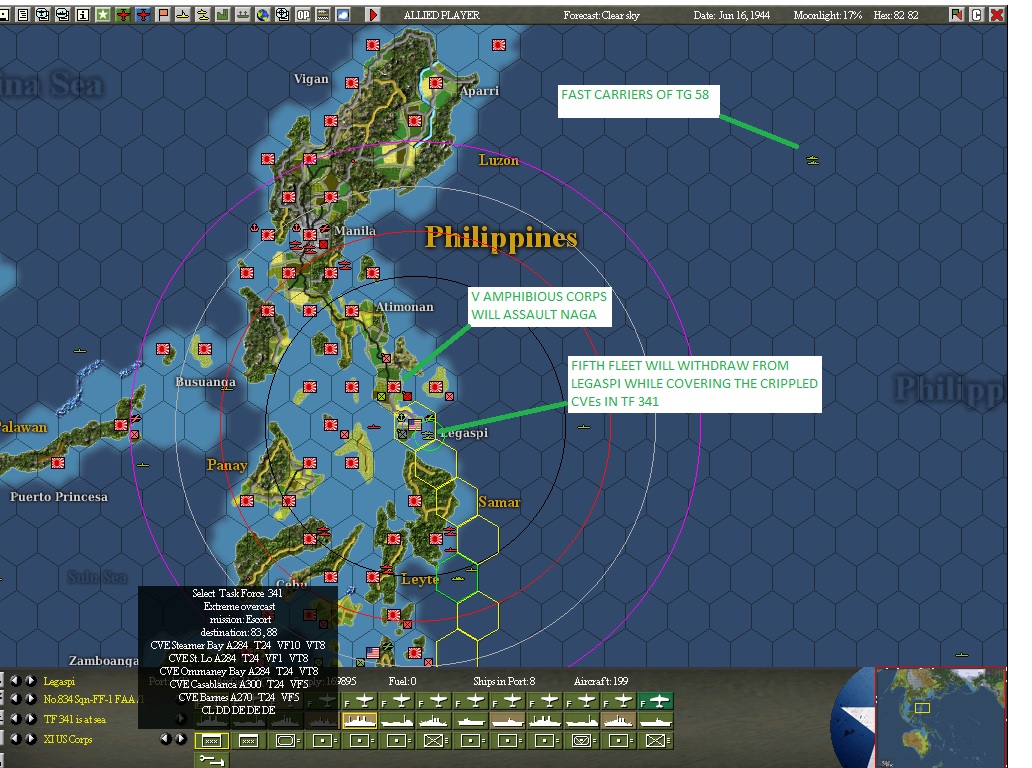Click the Zamboanga map label

click(x=104, y=660)
